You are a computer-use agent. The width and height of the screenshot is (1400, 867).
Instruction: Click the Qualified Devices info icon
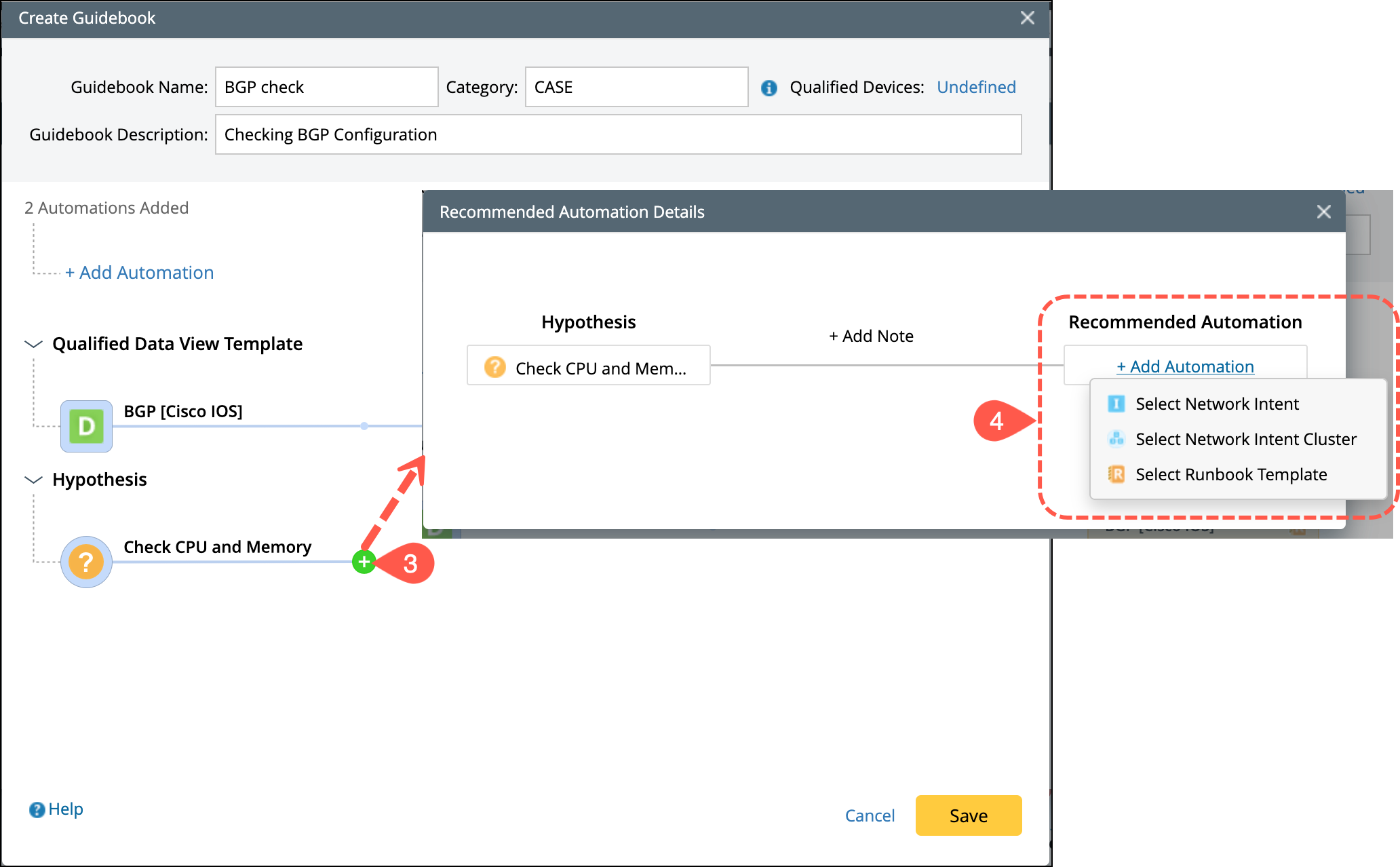[x=769, y=88]
